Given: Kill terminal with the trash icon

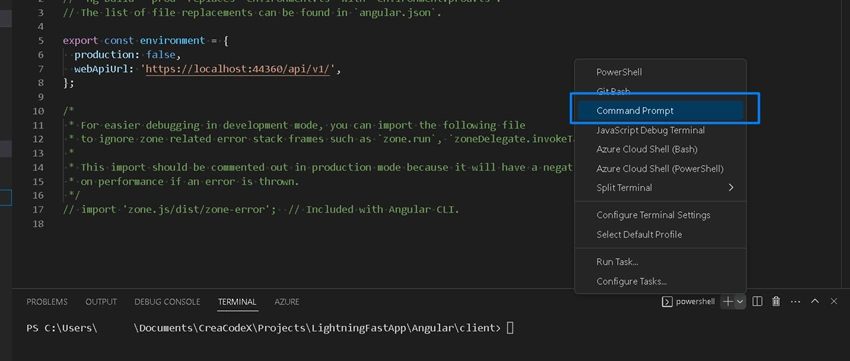Looking at the screenshot, I should (x=776, y=301).
